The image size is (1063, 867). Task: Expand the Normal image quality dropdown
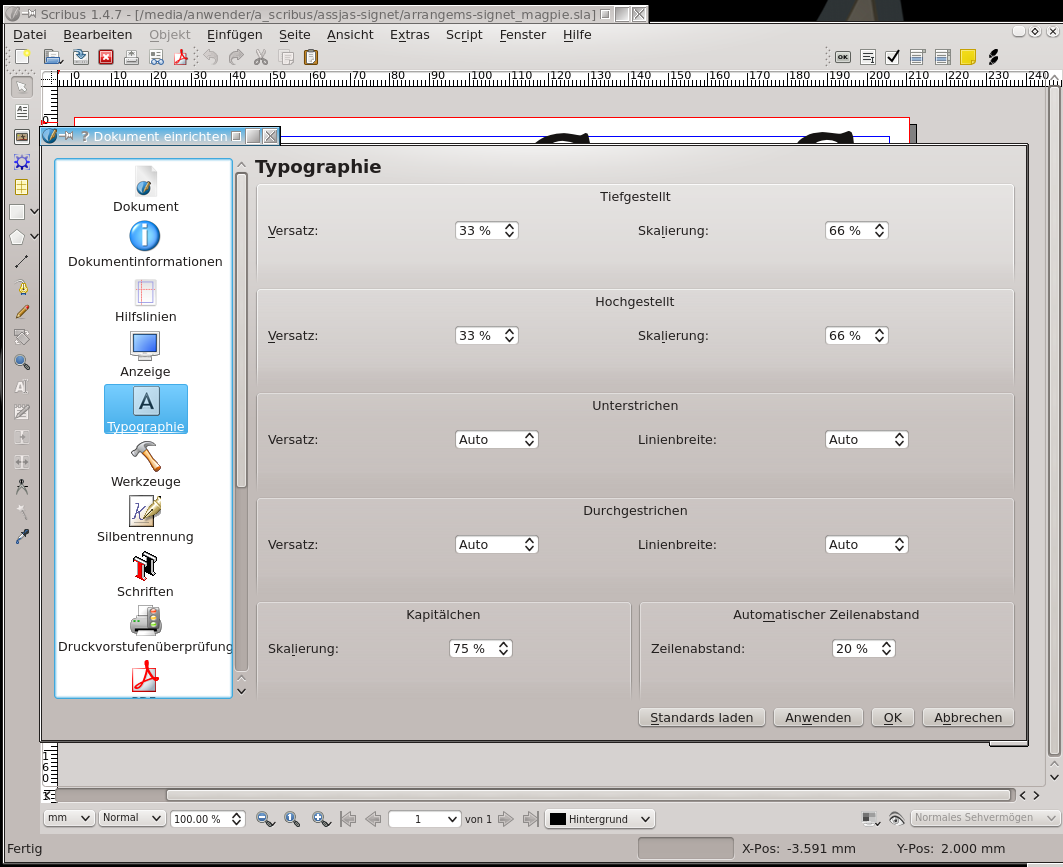pos(131,818)
